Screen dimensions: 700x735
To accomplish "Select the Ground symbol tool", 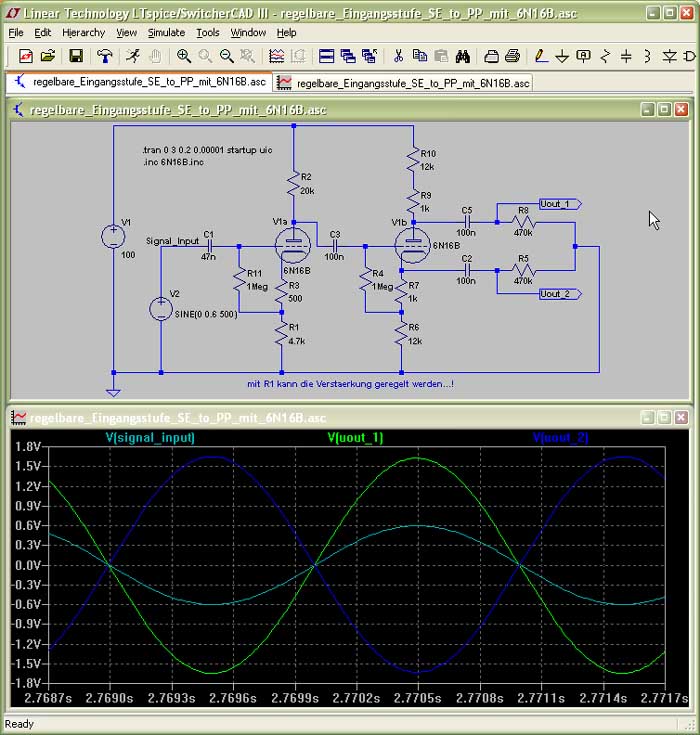I will point(562,56).
